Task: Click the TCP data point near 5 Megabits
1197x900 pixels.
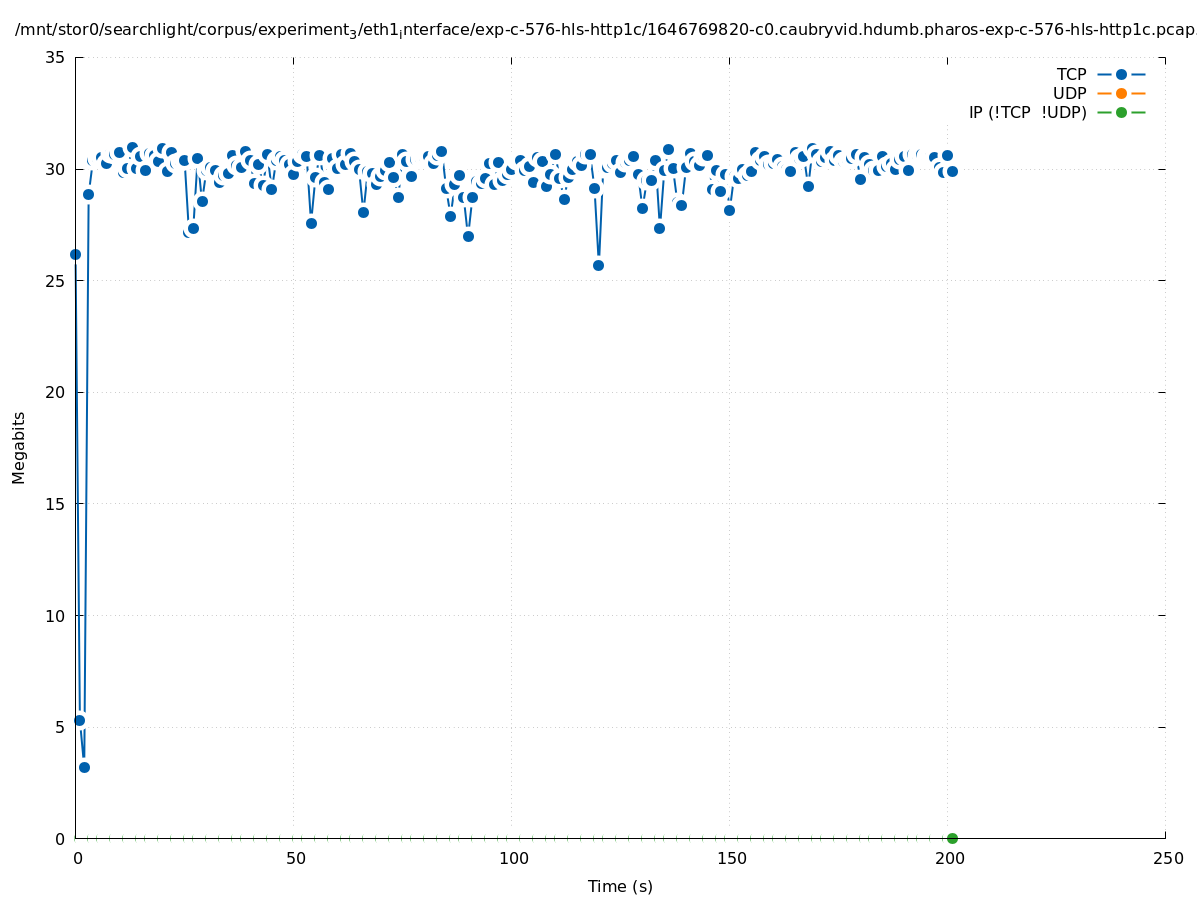Action: pyautogui.click(x=79, y=720)
